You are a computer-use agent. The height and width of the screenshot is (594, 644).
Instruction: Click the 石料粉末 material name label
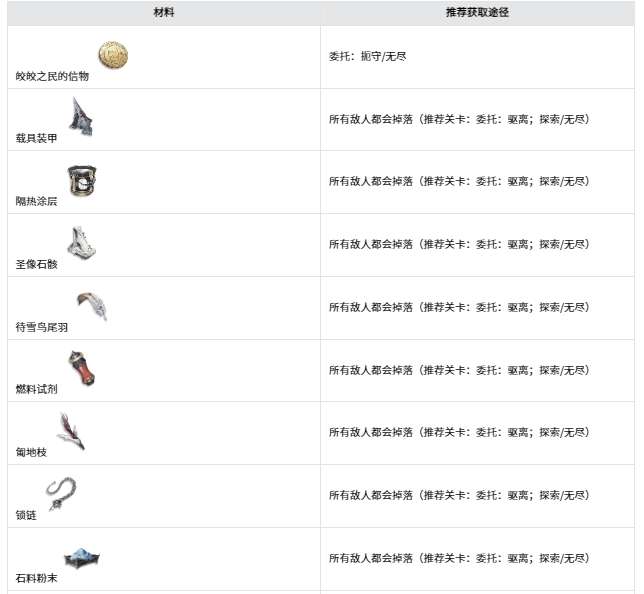click(37, 578)
